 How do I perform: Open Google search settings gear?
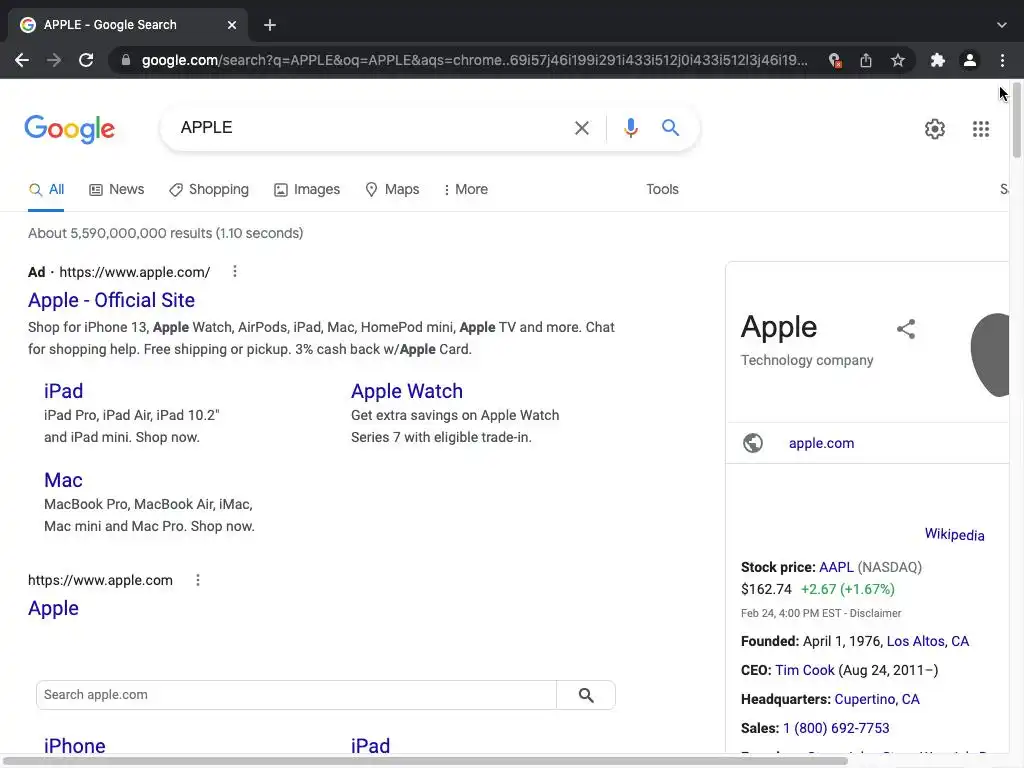click(935, 129)
